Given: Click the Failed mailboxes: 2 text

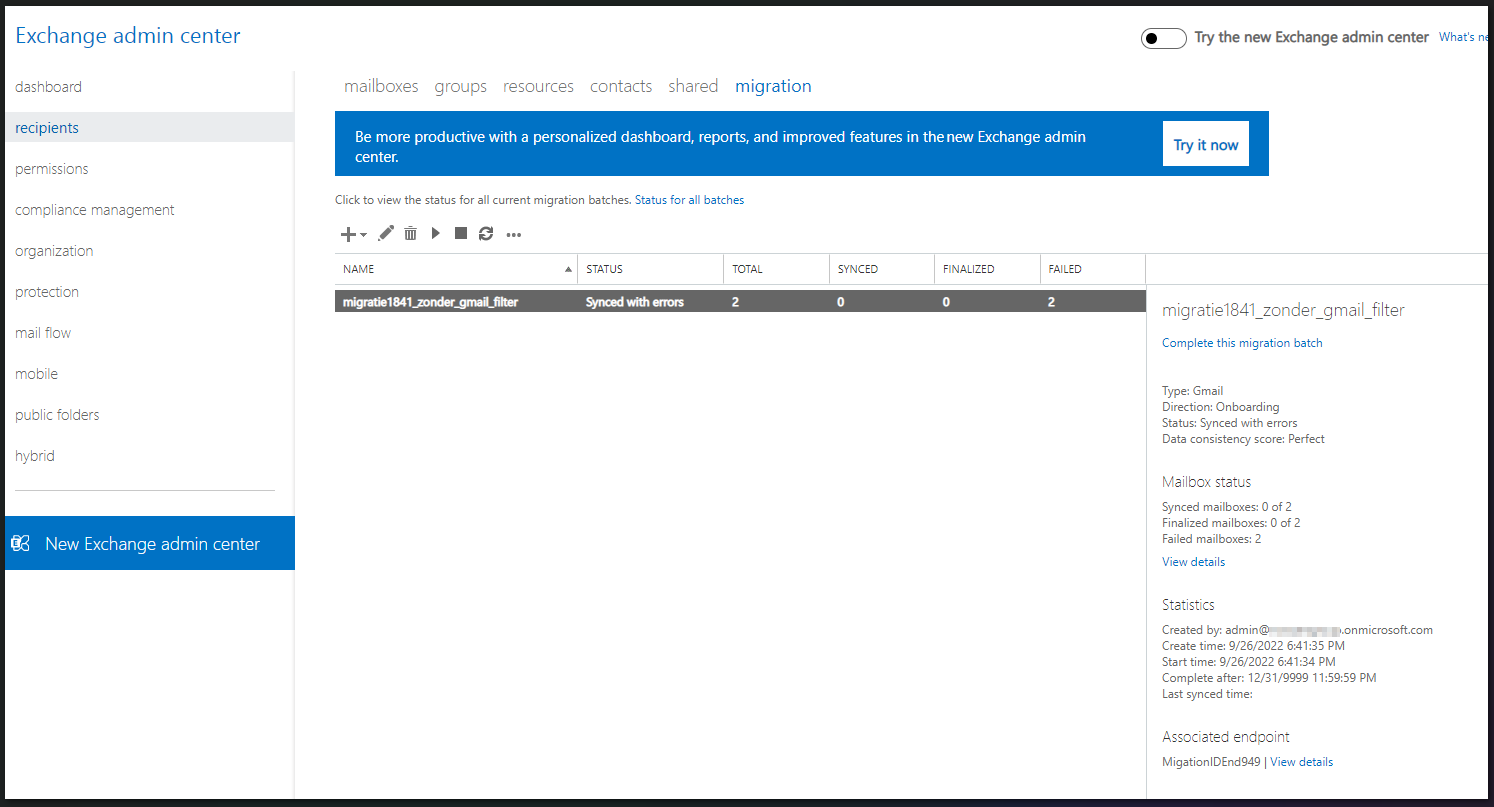Looking at the screenshot, I should [1211, 539].
